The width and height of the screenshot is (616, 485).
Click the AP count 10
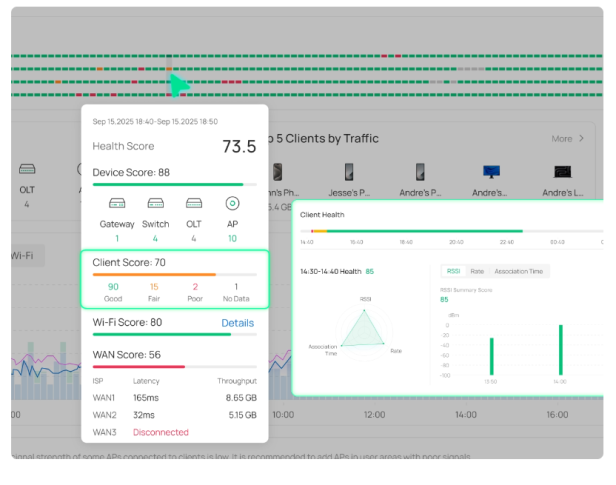click(232, 238)
